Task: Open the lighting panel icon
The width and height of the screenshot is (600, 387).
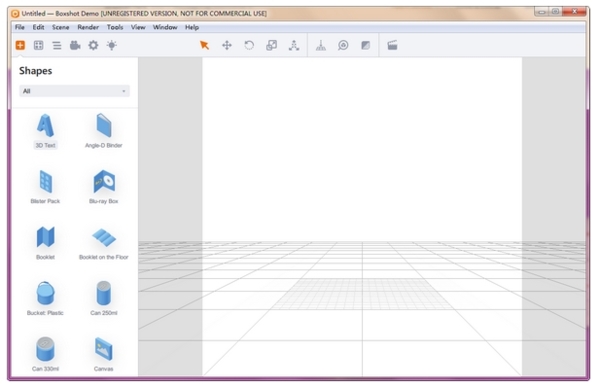Action: [x=112, y=45]
